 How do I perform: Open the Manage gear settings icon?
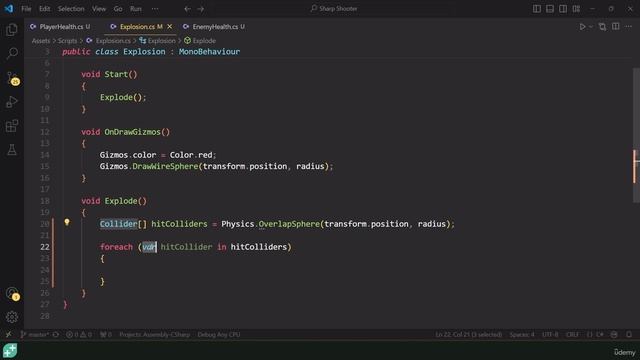coord(12,317)
